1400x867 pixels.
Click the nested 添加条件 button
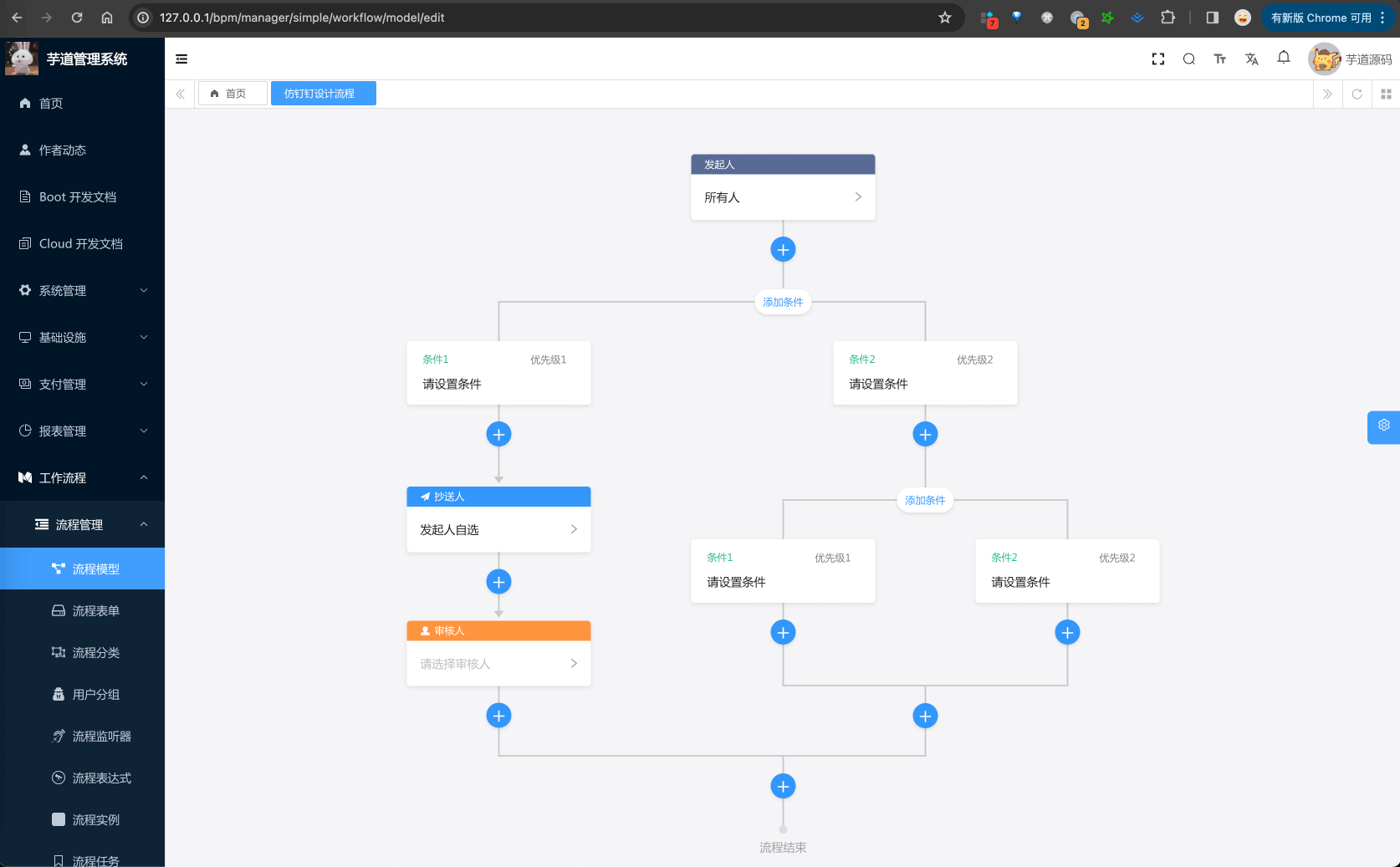(x=925, y=501)
